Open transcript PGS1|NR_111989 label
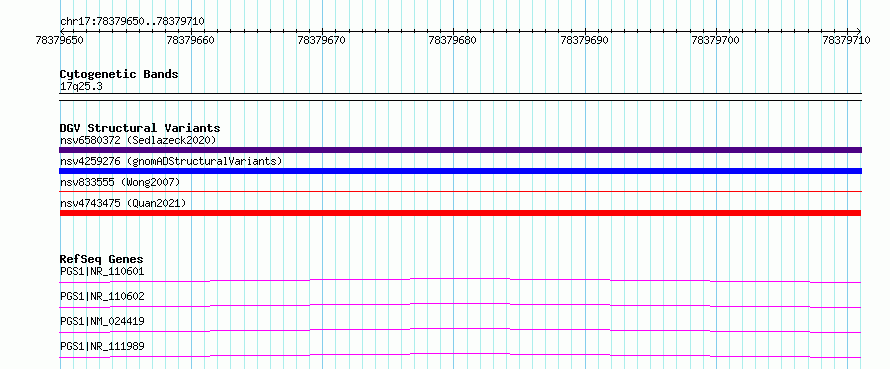Screen dimensions: 890x369 (x=102, y=346)
